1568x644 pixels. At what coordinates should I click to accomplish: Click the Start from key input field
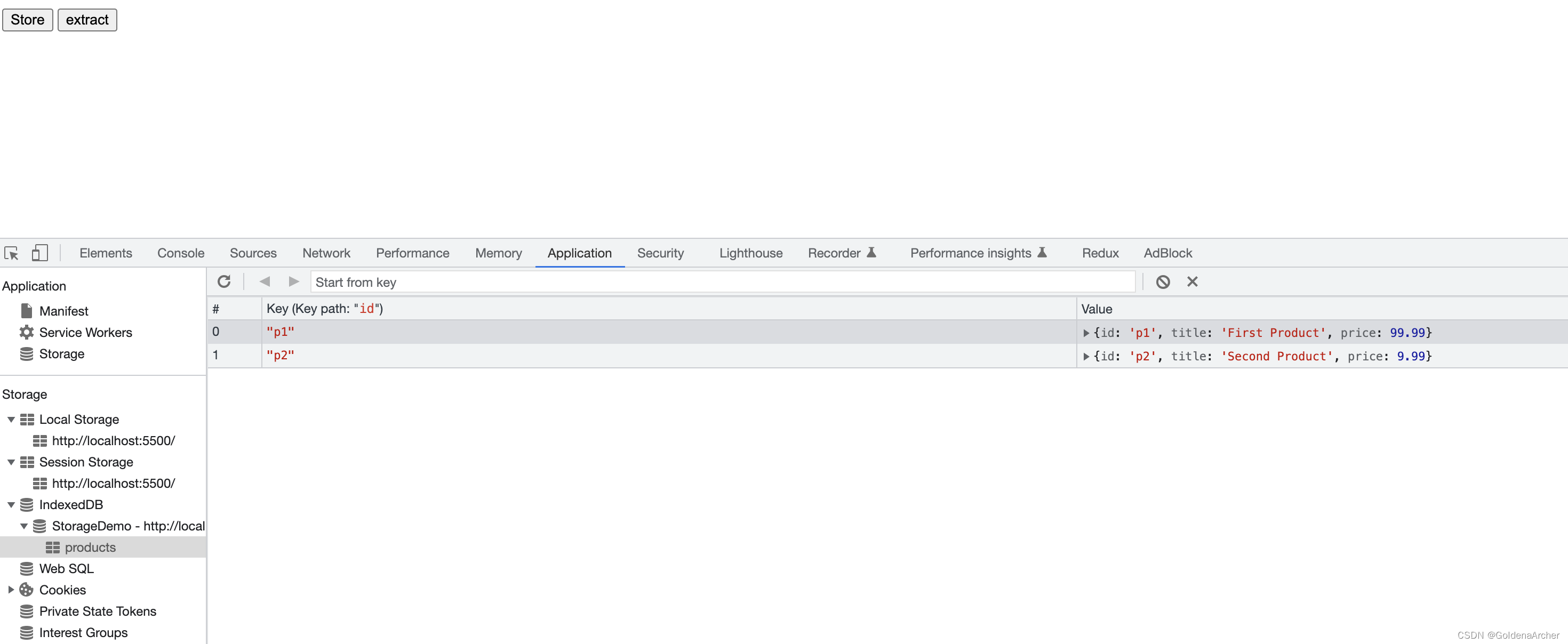point(722,282)
